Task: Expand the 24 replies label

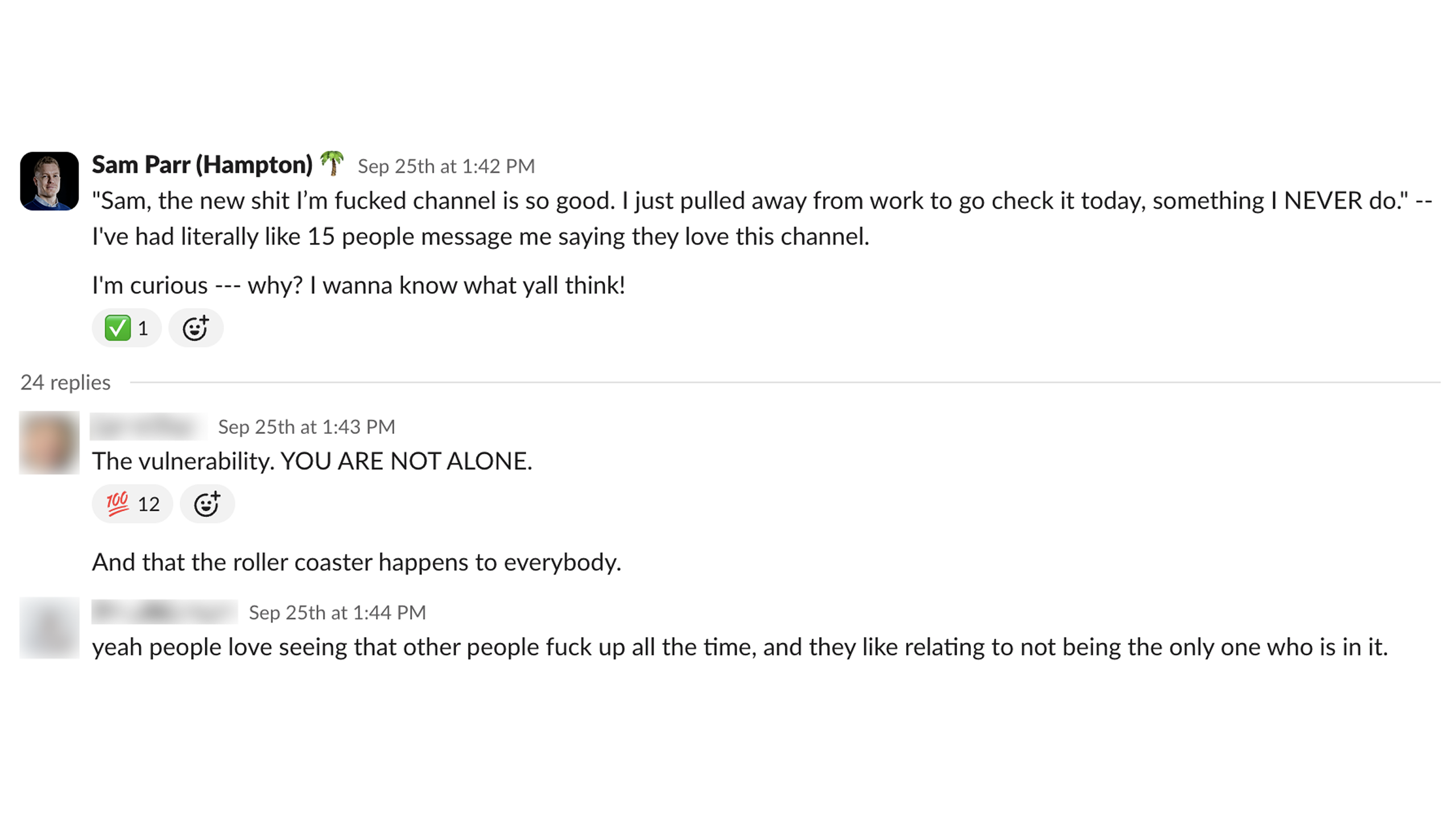Action: pos(65,382)
